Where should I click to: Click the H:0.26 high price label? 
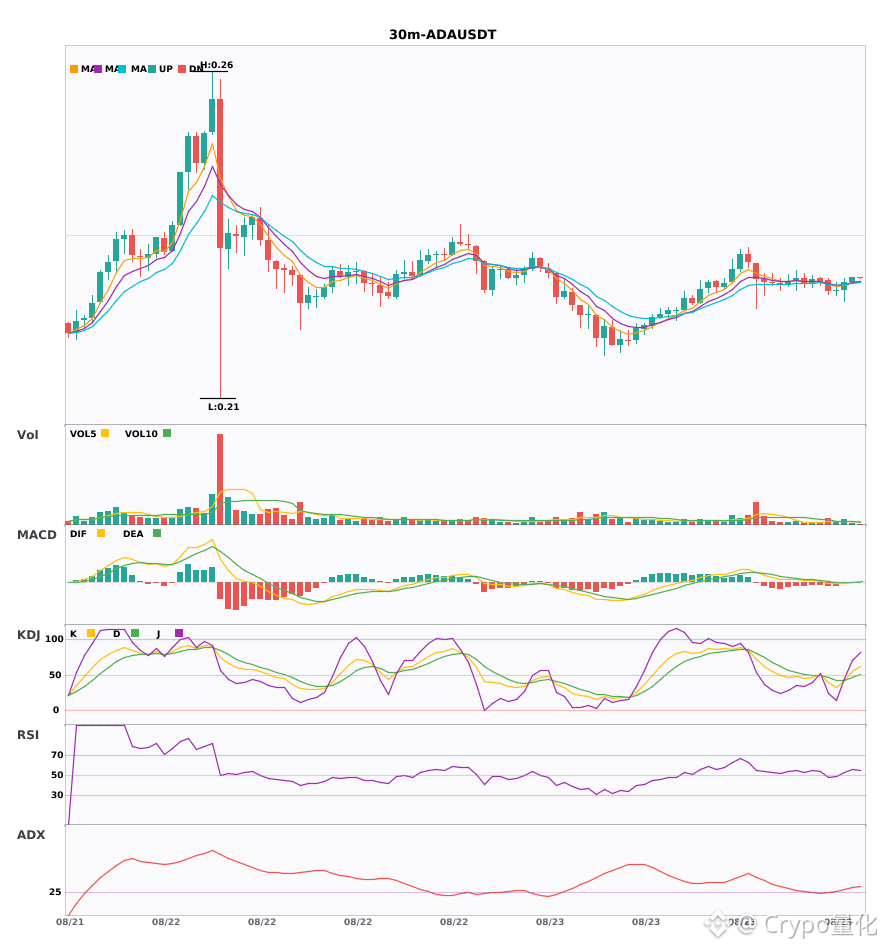pyautogui.click(x=217, y=65)
